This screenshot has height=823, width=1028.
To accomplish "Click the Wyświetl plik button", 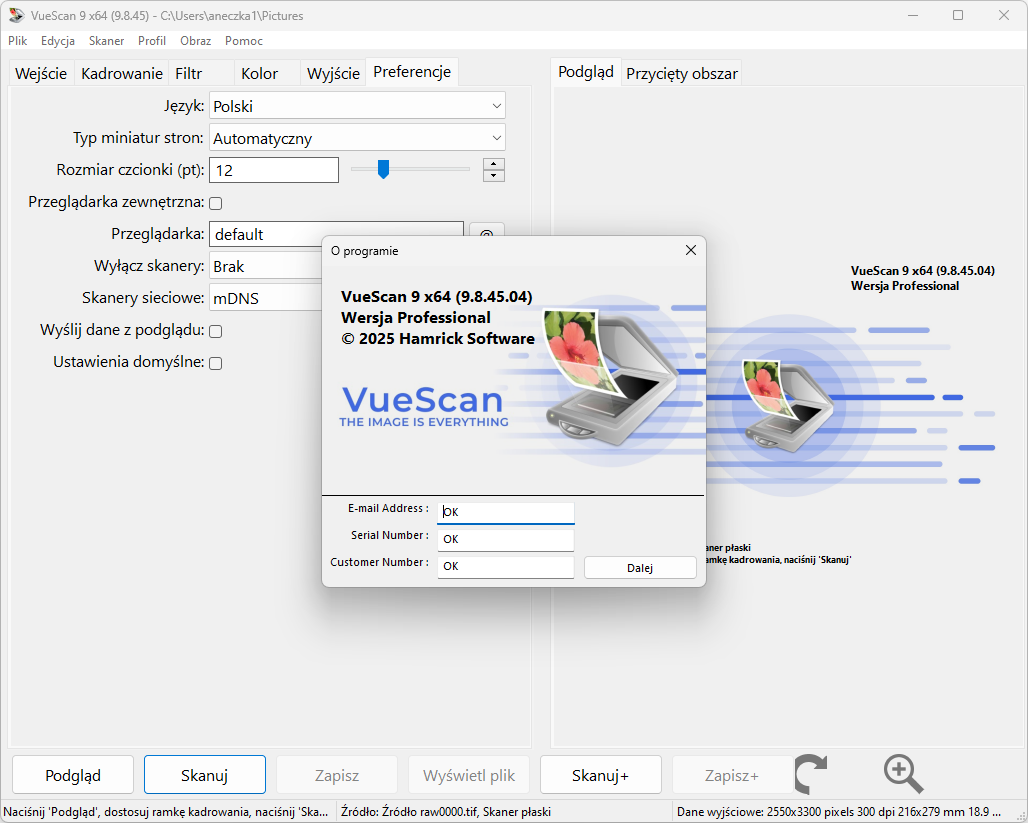I will pos(469,775).
